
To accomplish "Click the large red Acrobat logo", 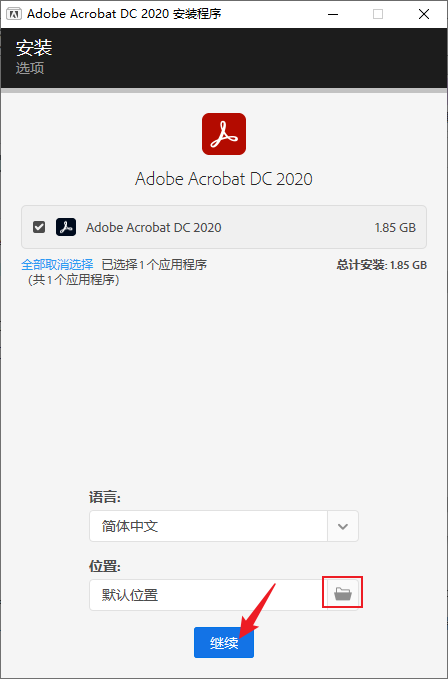I will pyautogui.click(x=224, y=134).
